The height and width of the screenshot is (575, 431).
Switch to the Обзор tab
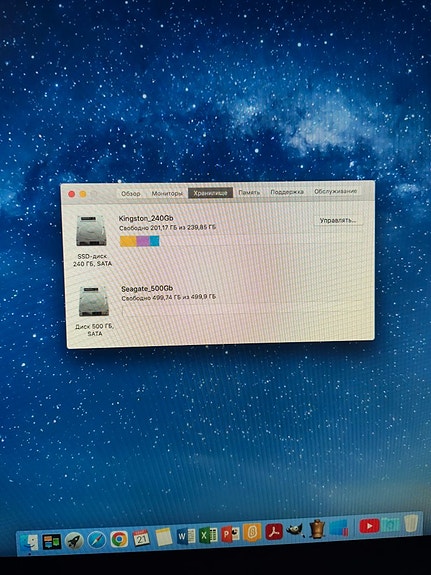click(x=131, y=194)
